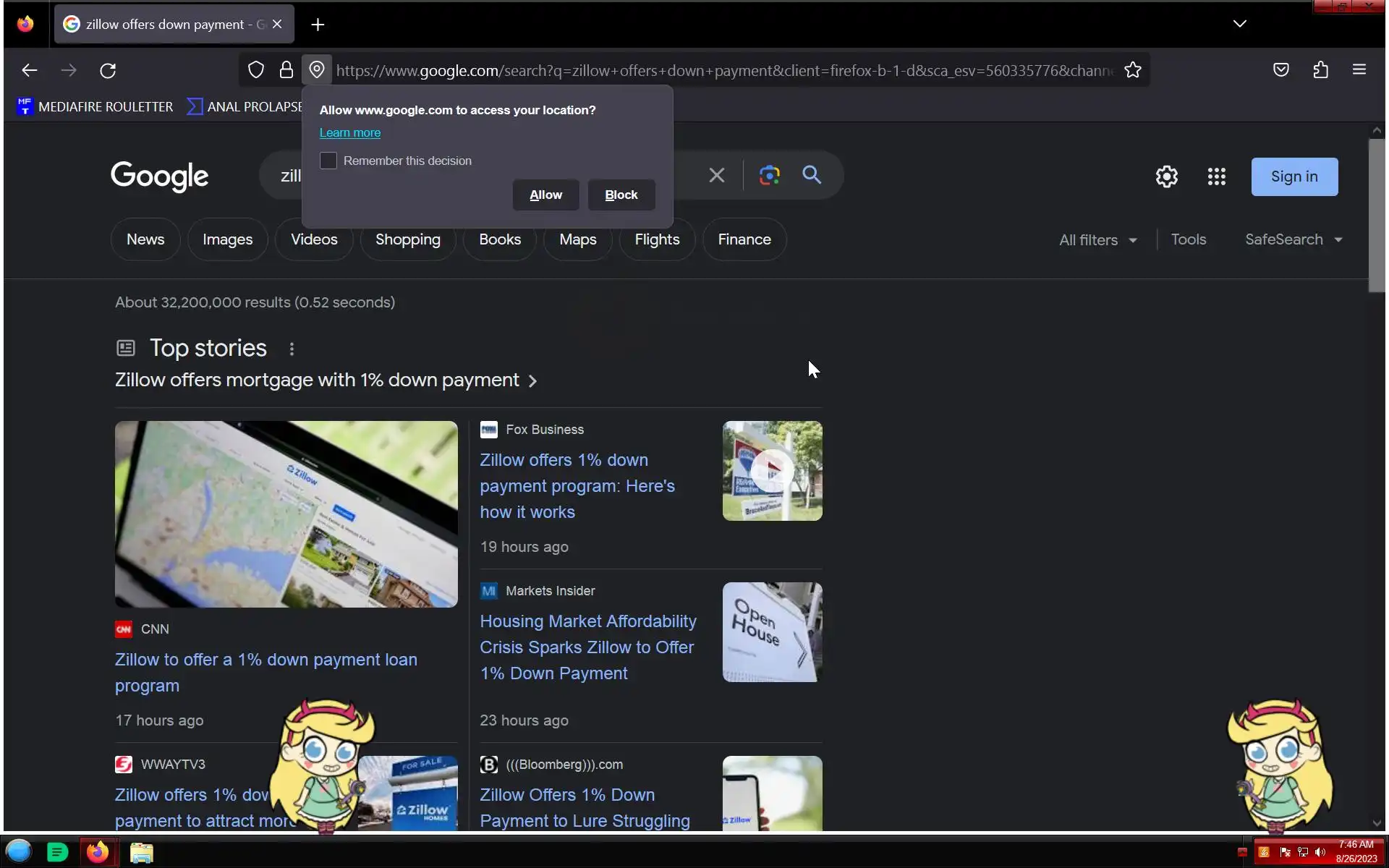This screenshot has width=1389, height=868.
Task: Open the List all tabs chevron
Action: pyautogui.click(x=1240, y=24)
